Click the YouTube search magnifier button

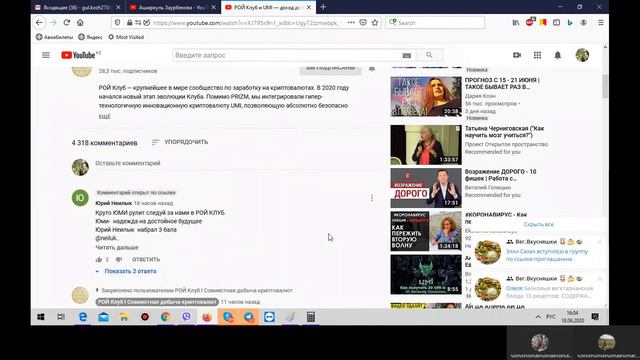(429, 55)
